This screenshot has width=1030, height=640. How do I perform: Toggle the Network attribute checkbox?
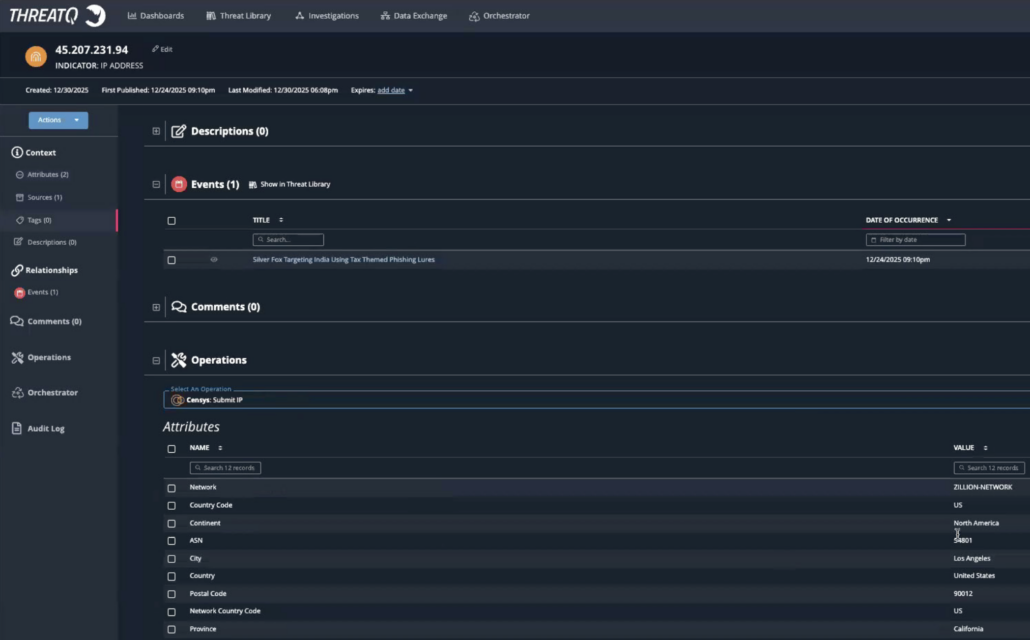click(172, 488)
